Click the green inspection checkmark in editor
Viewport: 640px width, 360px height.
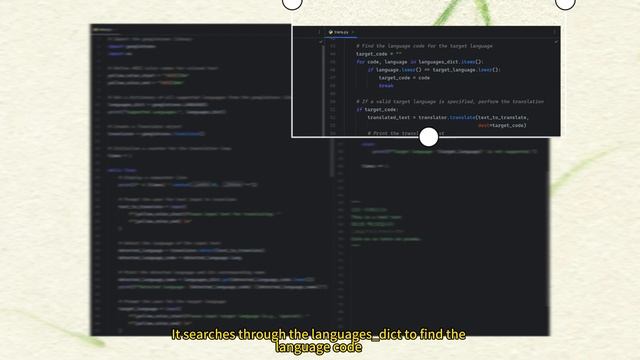click(x=556, y=42)
